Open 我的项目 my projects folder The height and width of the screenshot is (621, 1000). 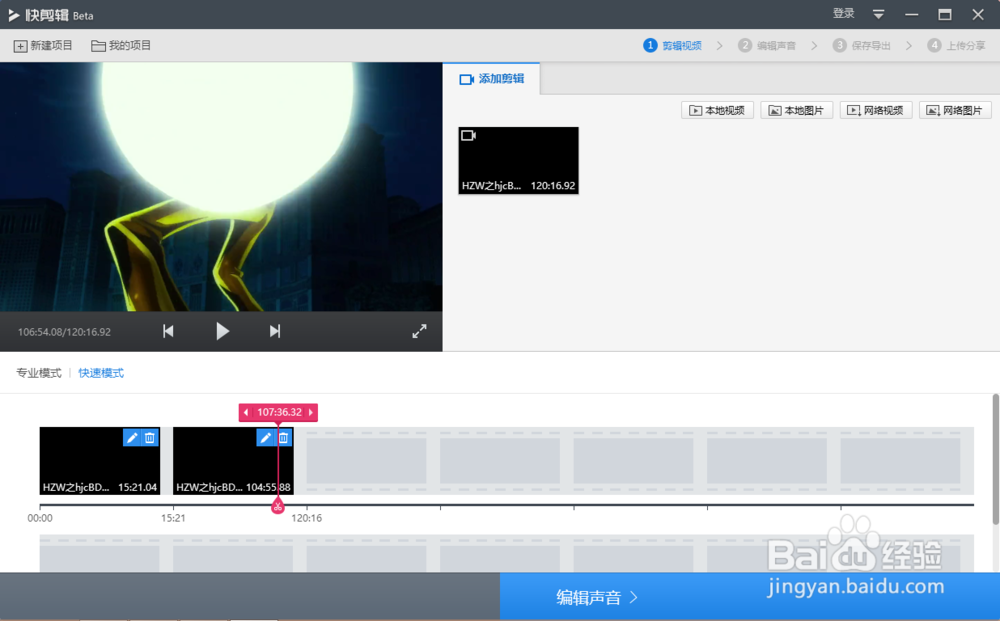(x=121, y=46)
